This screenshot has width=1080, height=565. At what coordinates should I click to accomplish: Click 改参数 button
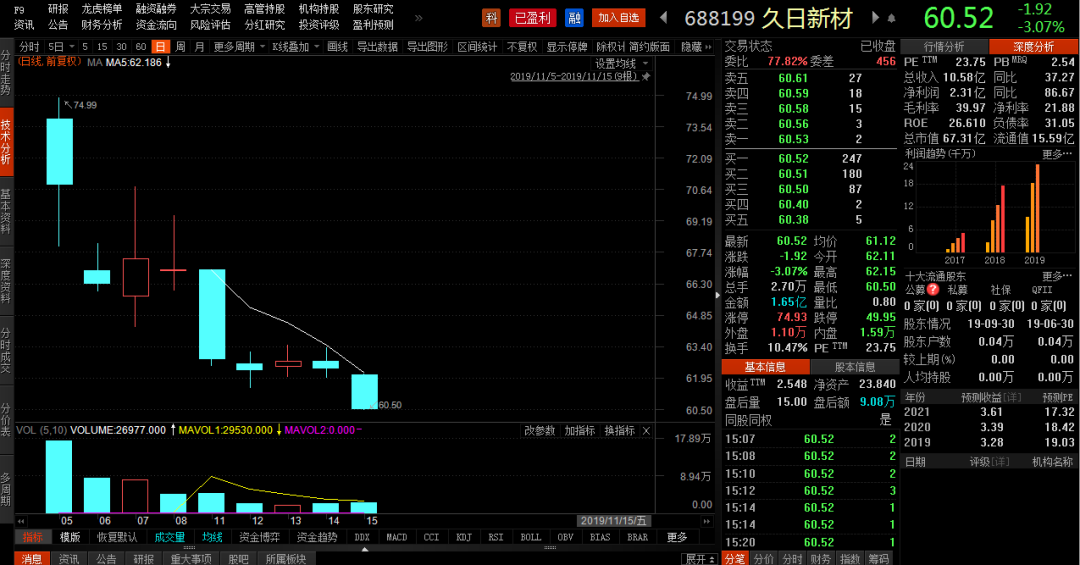(x=539, y=431)
